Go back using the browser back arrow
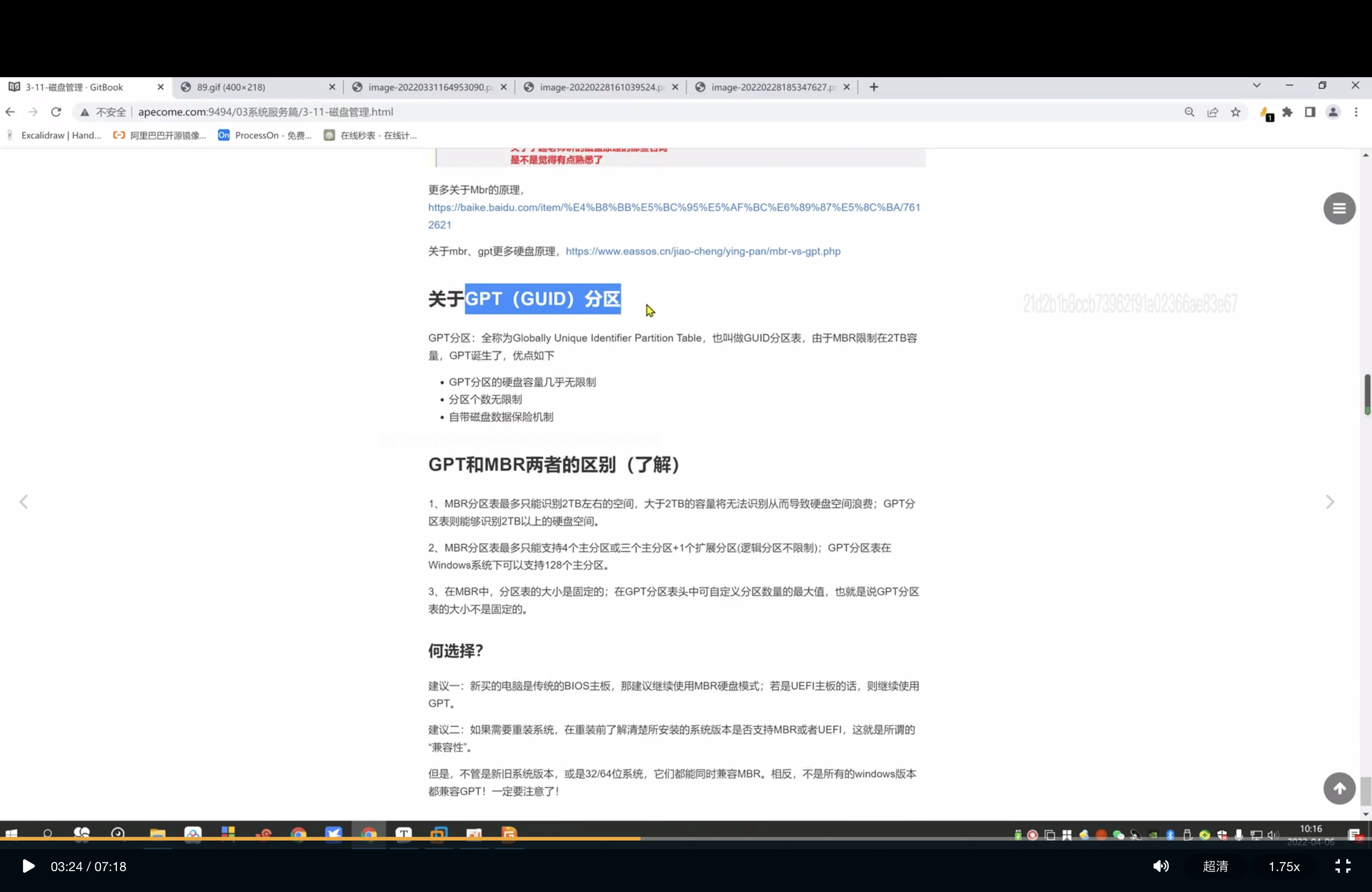Screen dimensions: 1372x892 [10, 112]
